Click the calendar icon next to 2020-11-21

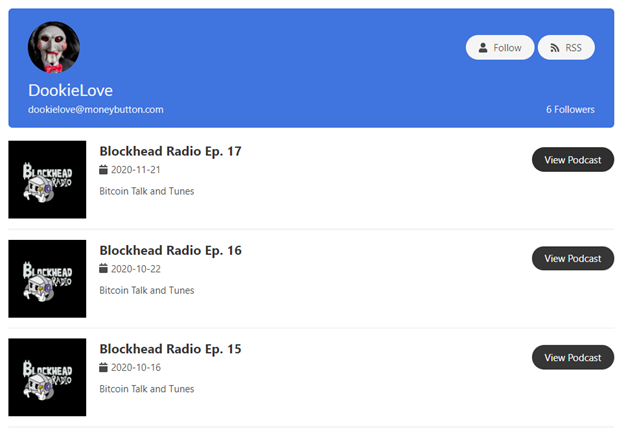tap(103, 170)
